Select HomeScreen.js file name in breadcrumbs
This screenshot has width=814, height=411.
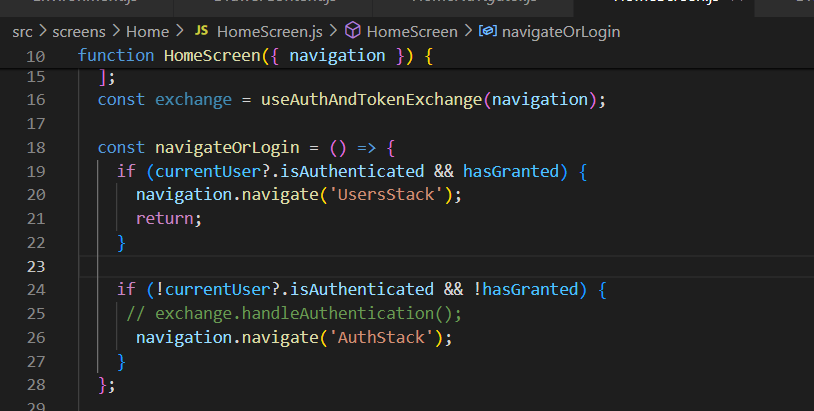pos(265,32)
